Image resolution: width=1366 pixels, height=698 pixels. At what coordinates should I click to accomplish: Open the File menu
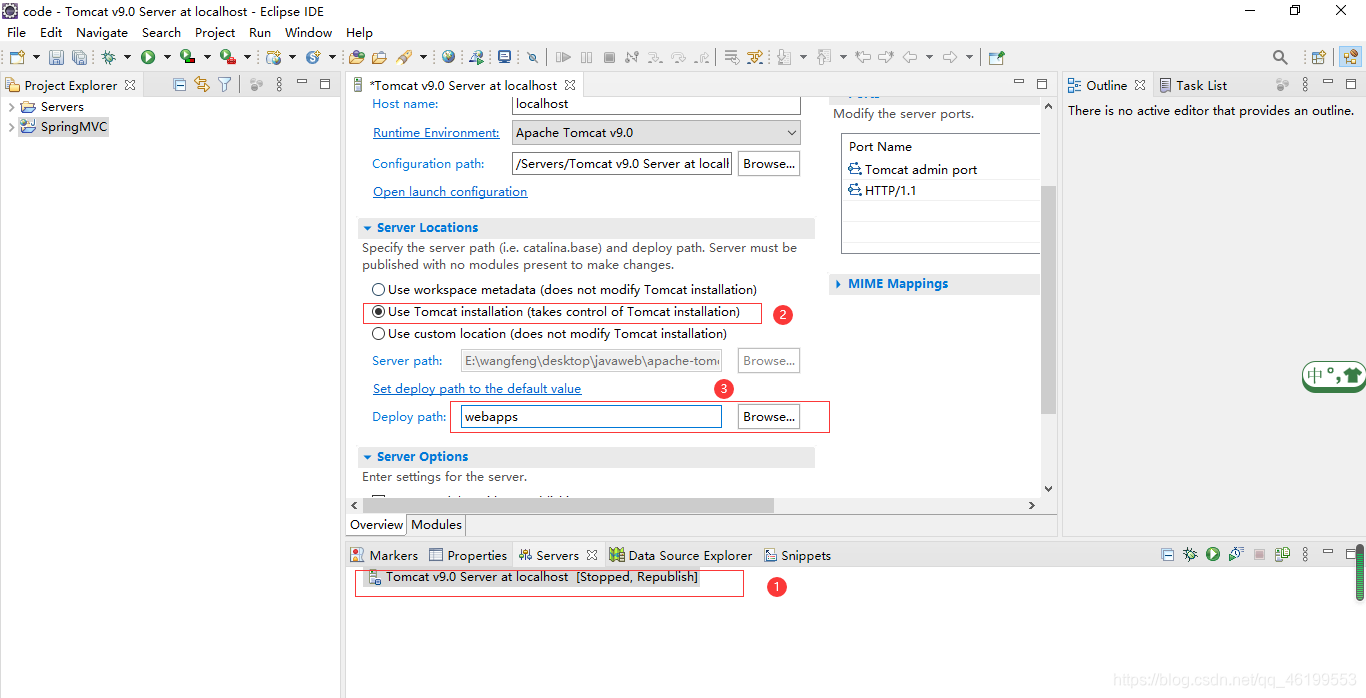(16, 32)
